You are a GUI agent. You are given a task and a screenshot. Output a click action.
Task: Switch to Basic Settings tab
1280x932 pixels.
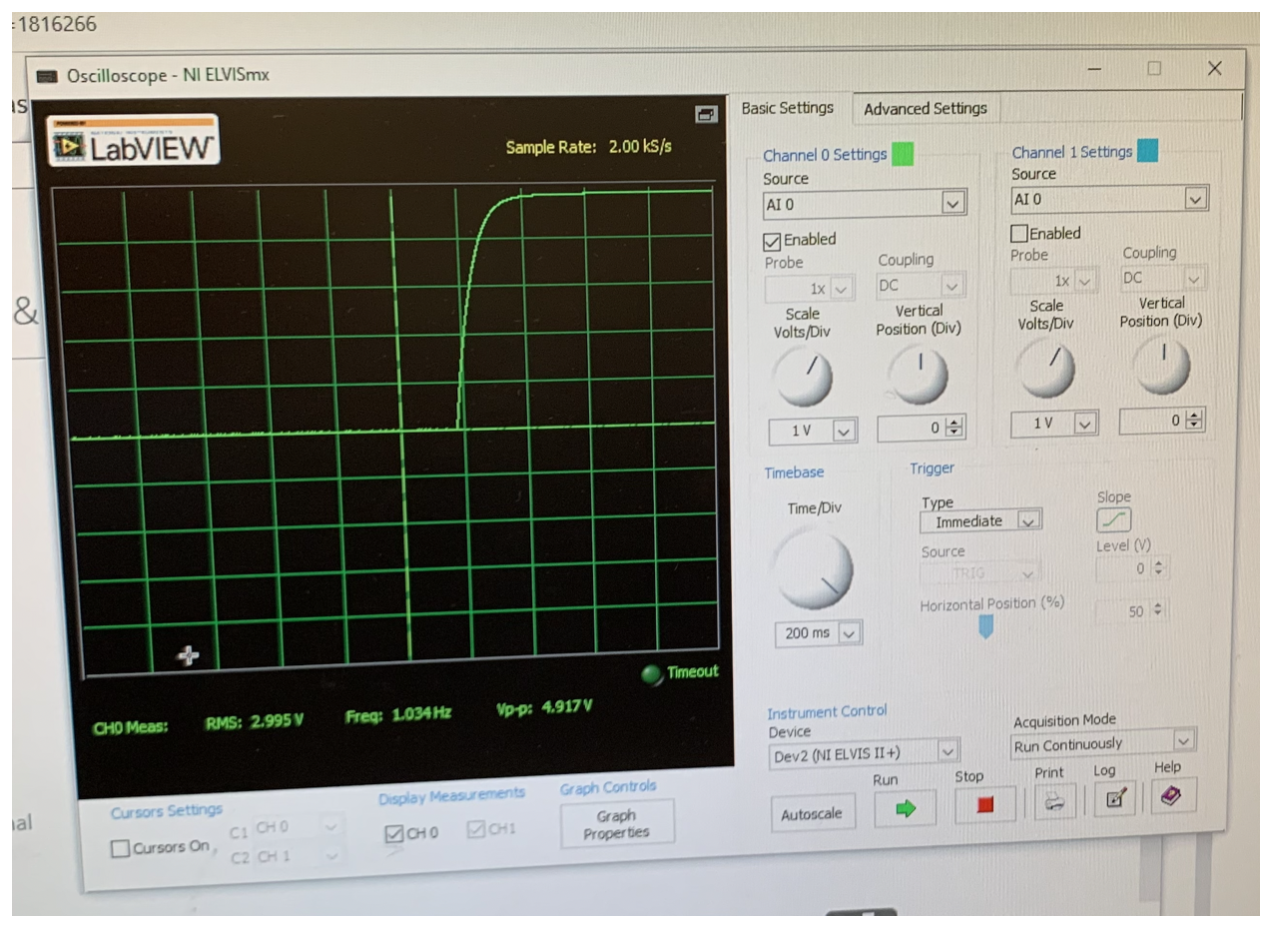788,109
